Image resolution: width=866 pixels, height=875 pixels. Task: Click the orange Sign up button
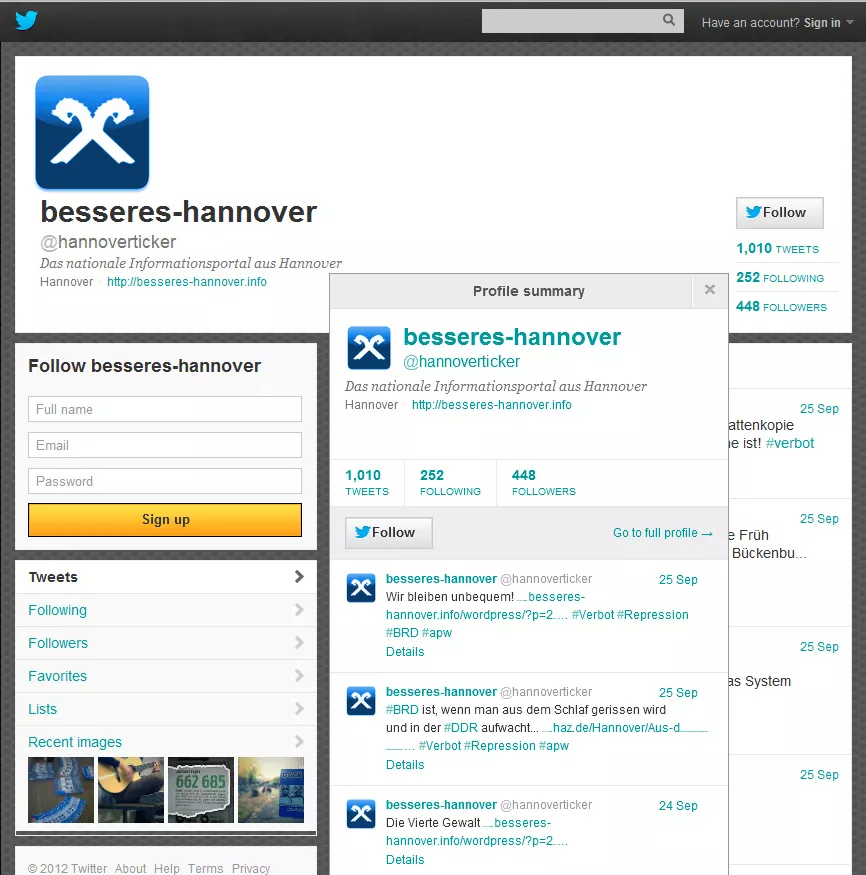coord(165,520)
